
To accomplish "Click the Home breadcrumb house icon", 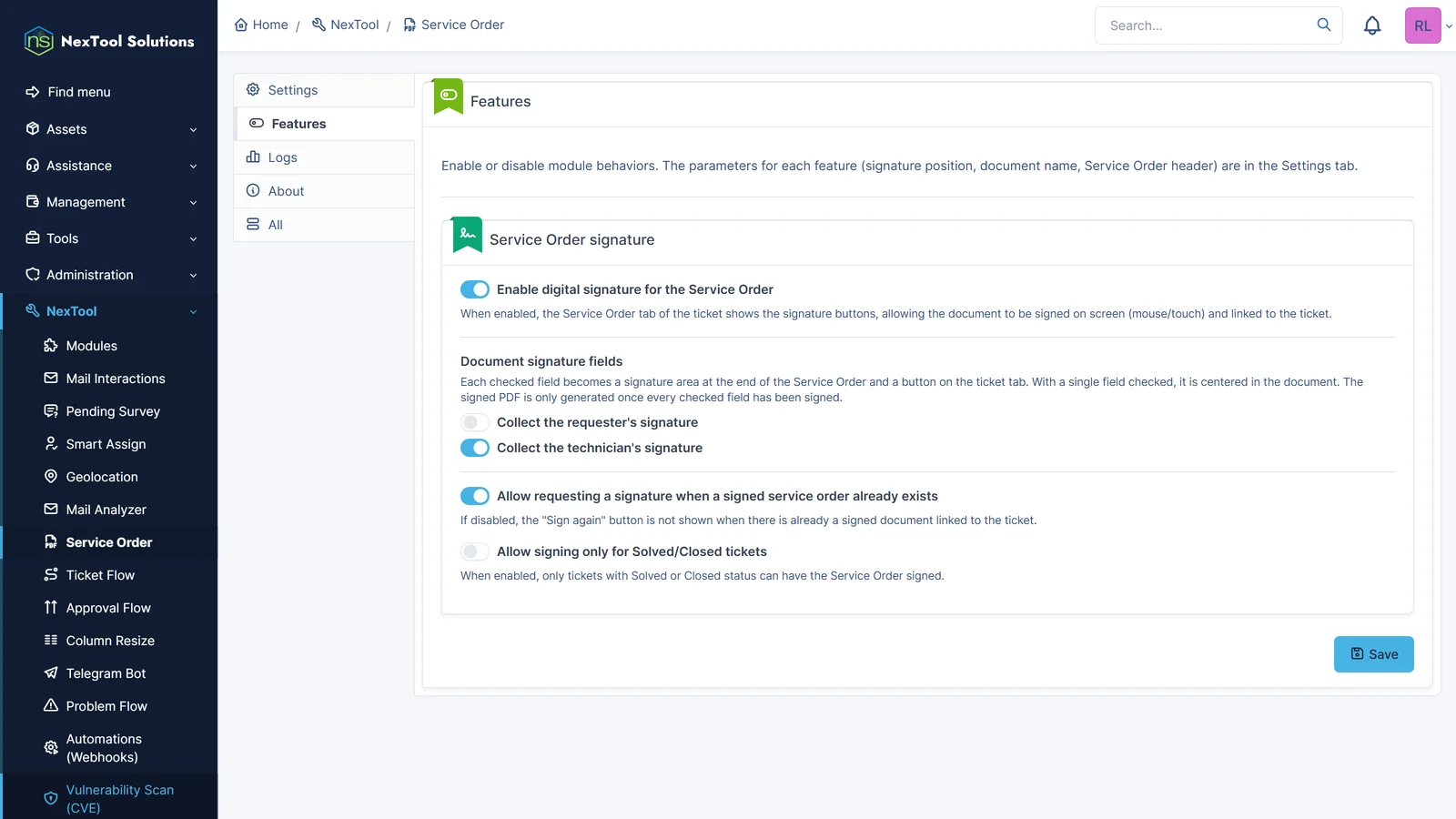I will pos(241,25).
